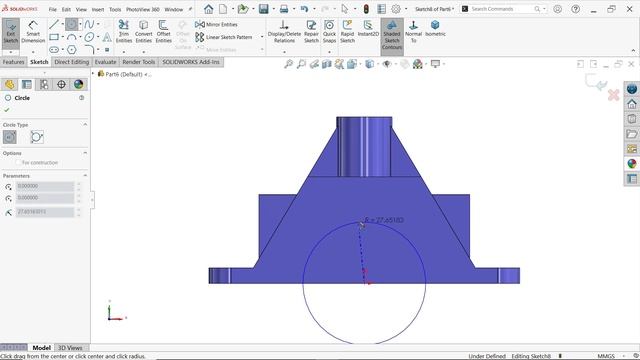Open the Circle tool dropdown arrow
The height and width of the screenshot is (360, 640).
(x=80, y=24)
